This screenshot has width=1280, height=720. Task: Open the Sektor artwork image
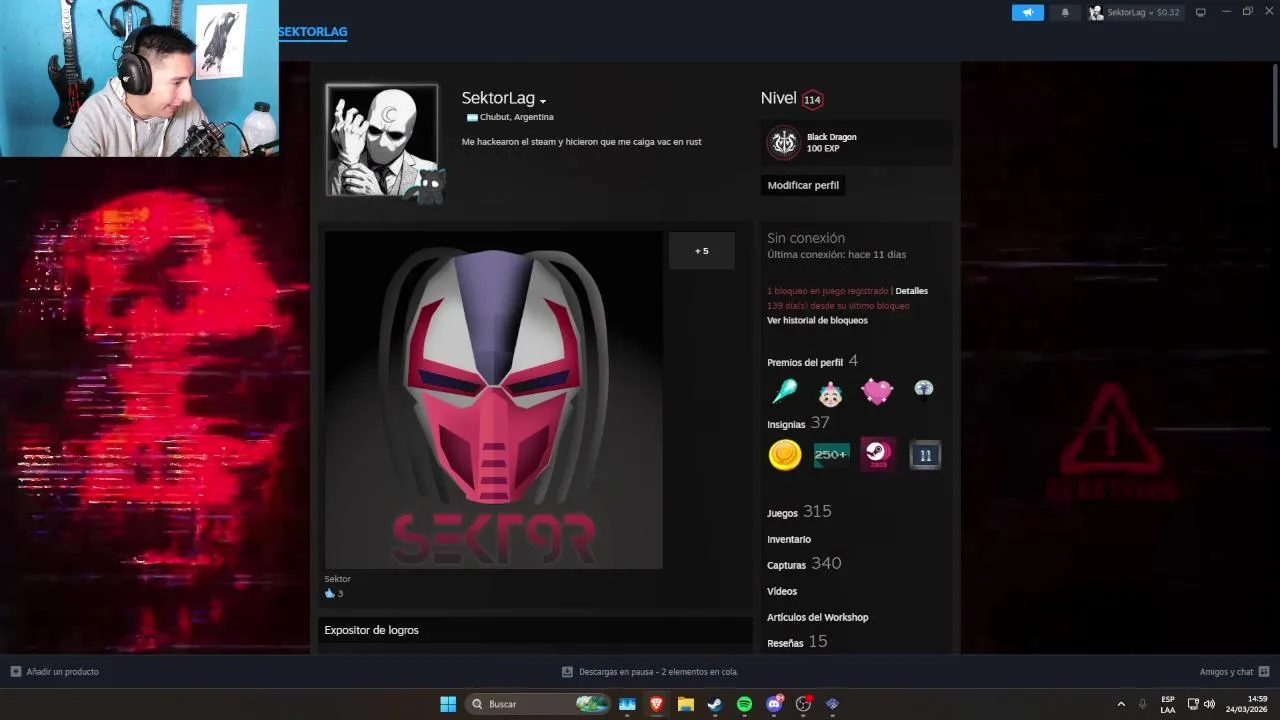click(493, 400)
